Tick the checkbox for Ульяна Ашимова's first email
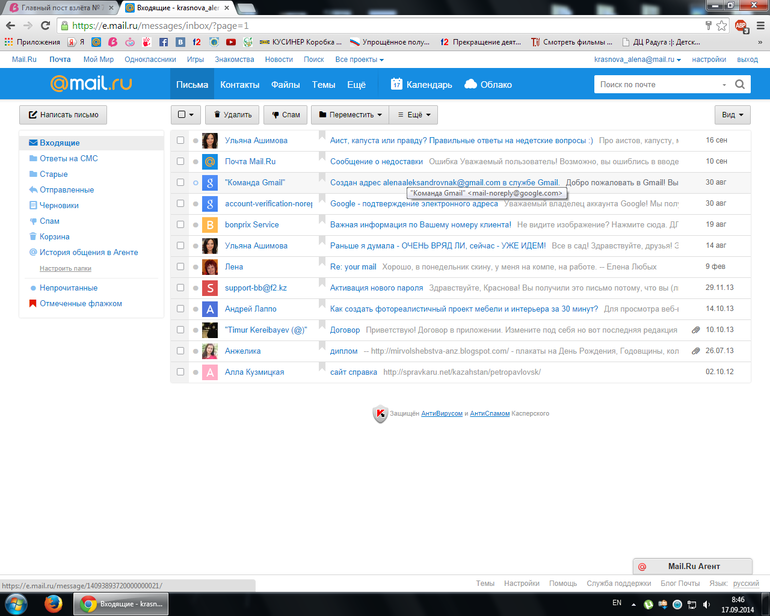The height and width of the screenshot is (616, 770). (x=181, y=141)
